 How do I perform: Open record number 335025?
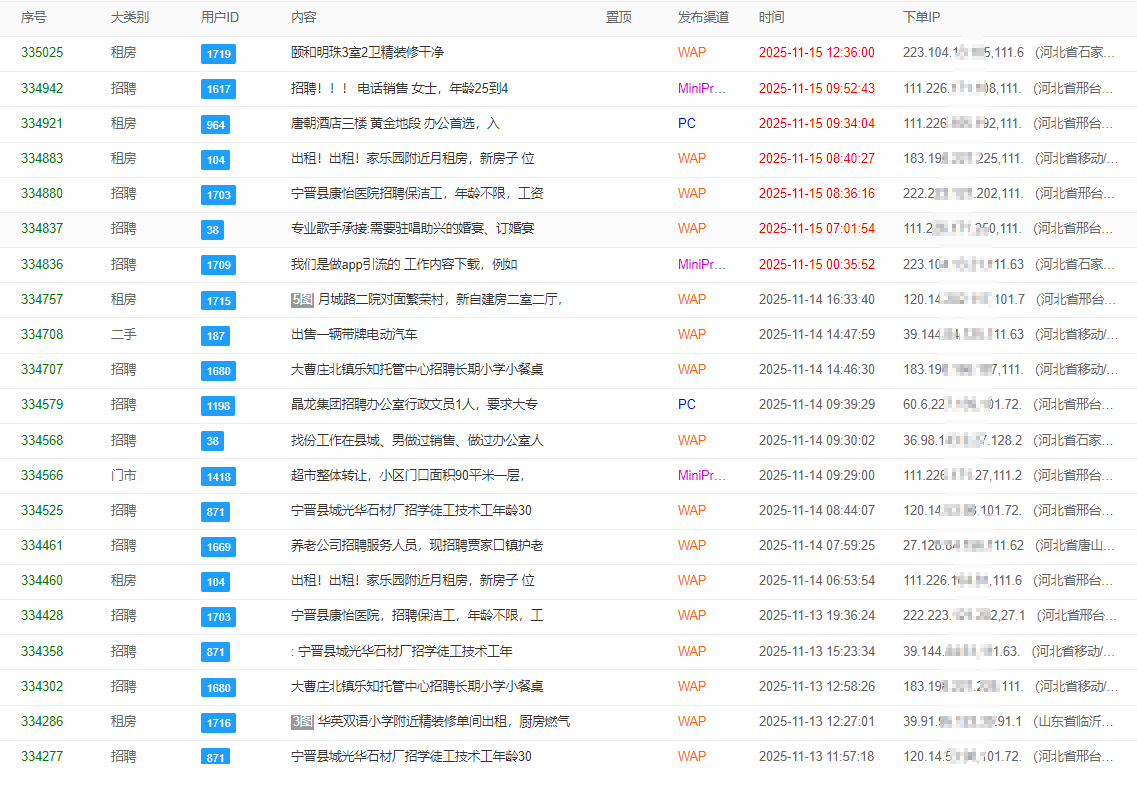(x=42, y=53)
